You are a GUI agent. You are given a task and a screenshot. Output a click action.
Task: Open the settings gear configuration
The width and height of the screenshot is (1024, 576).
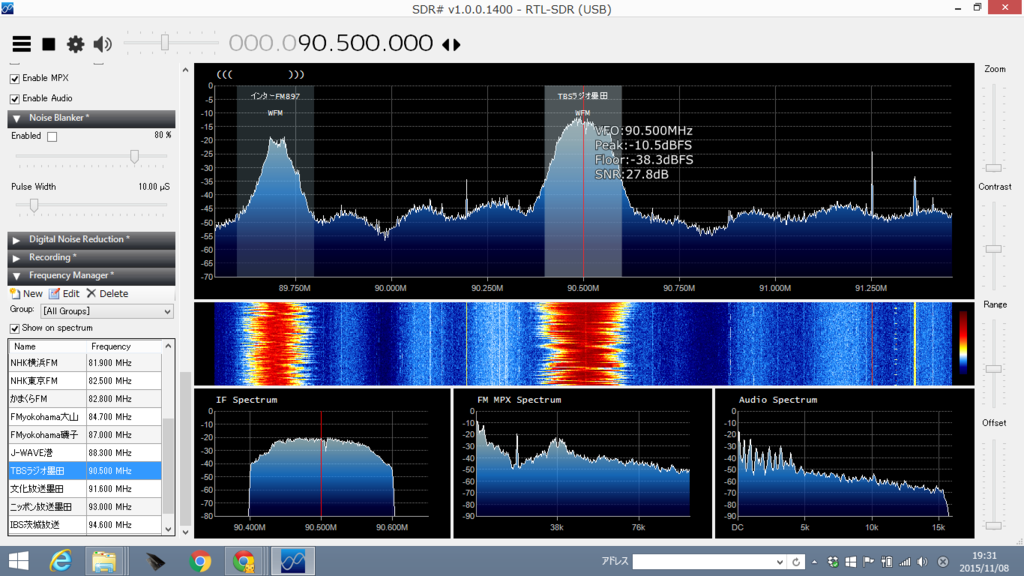point(76,44)
